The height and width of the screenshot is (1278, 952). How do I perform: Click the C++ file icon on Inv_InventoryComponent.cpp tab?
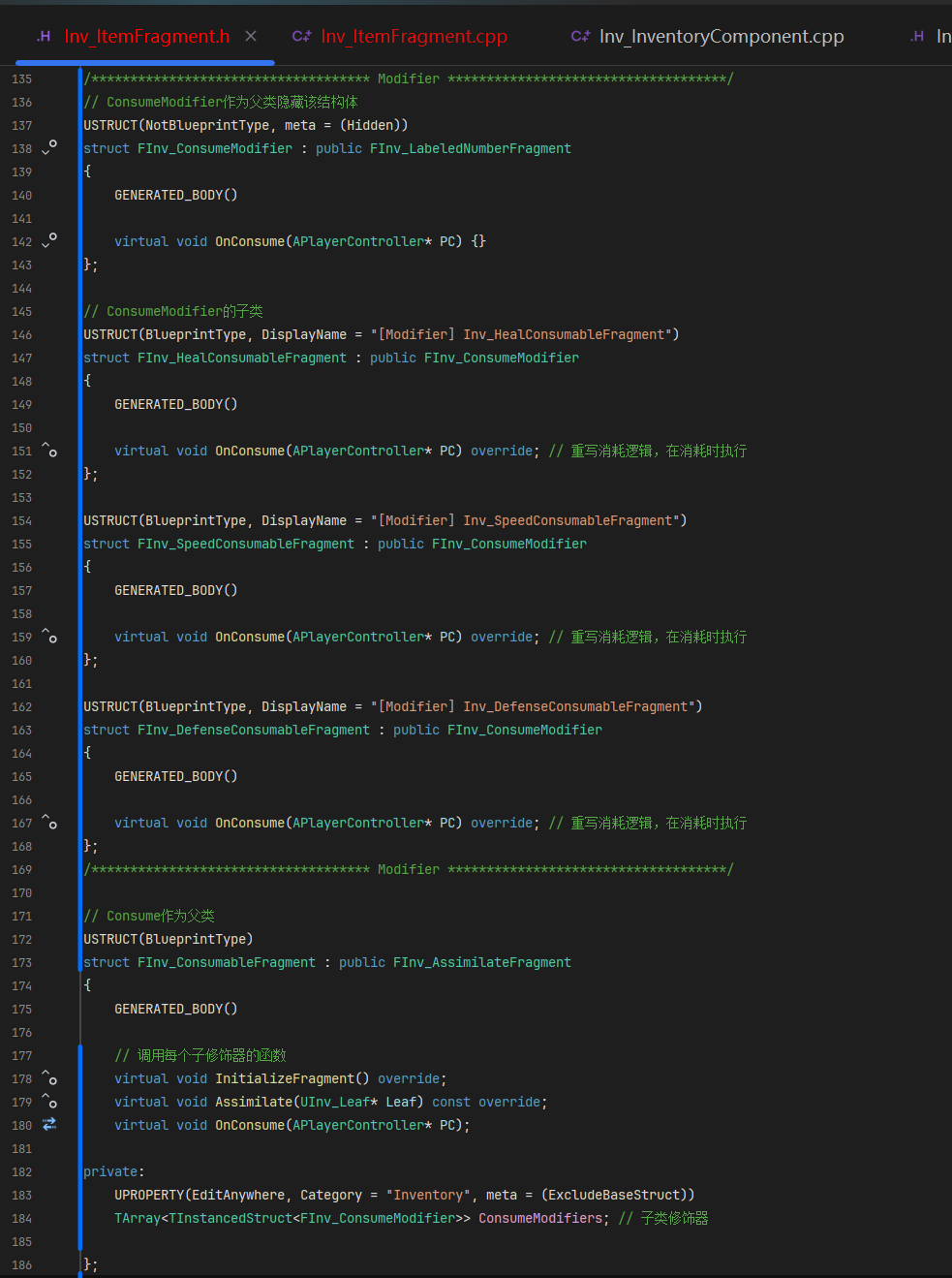tap(580, 36)
